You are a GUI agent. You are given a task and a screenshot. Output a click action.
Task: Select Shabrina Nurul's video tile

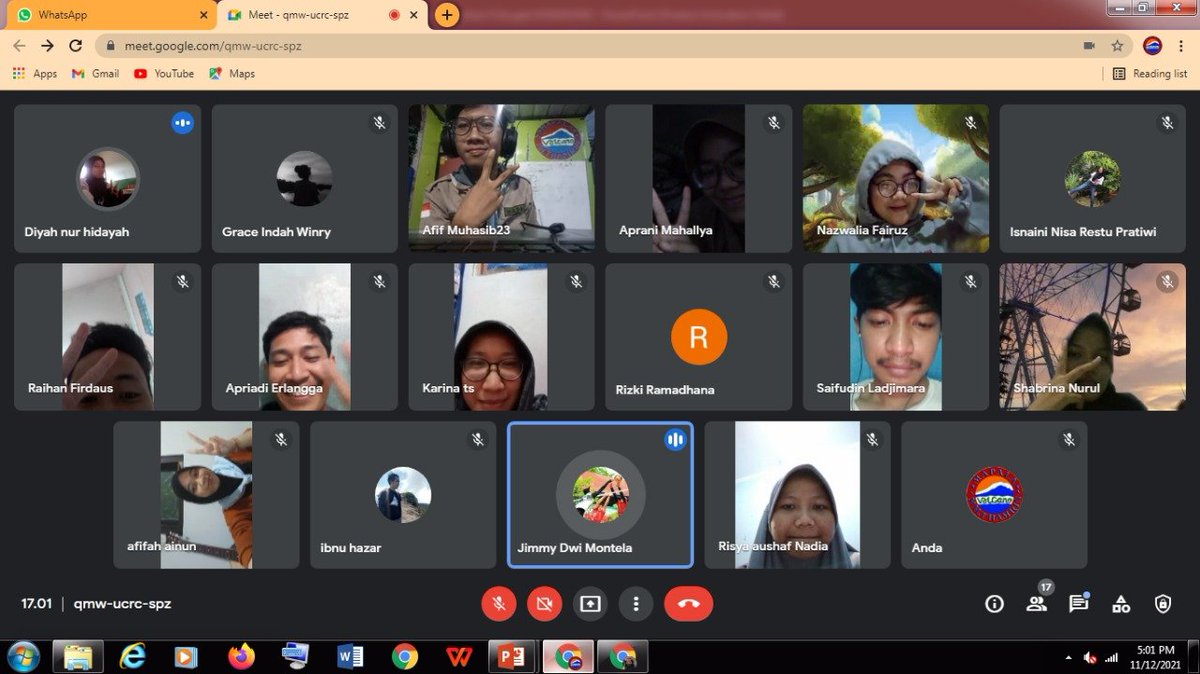[x=1093, y=337]
